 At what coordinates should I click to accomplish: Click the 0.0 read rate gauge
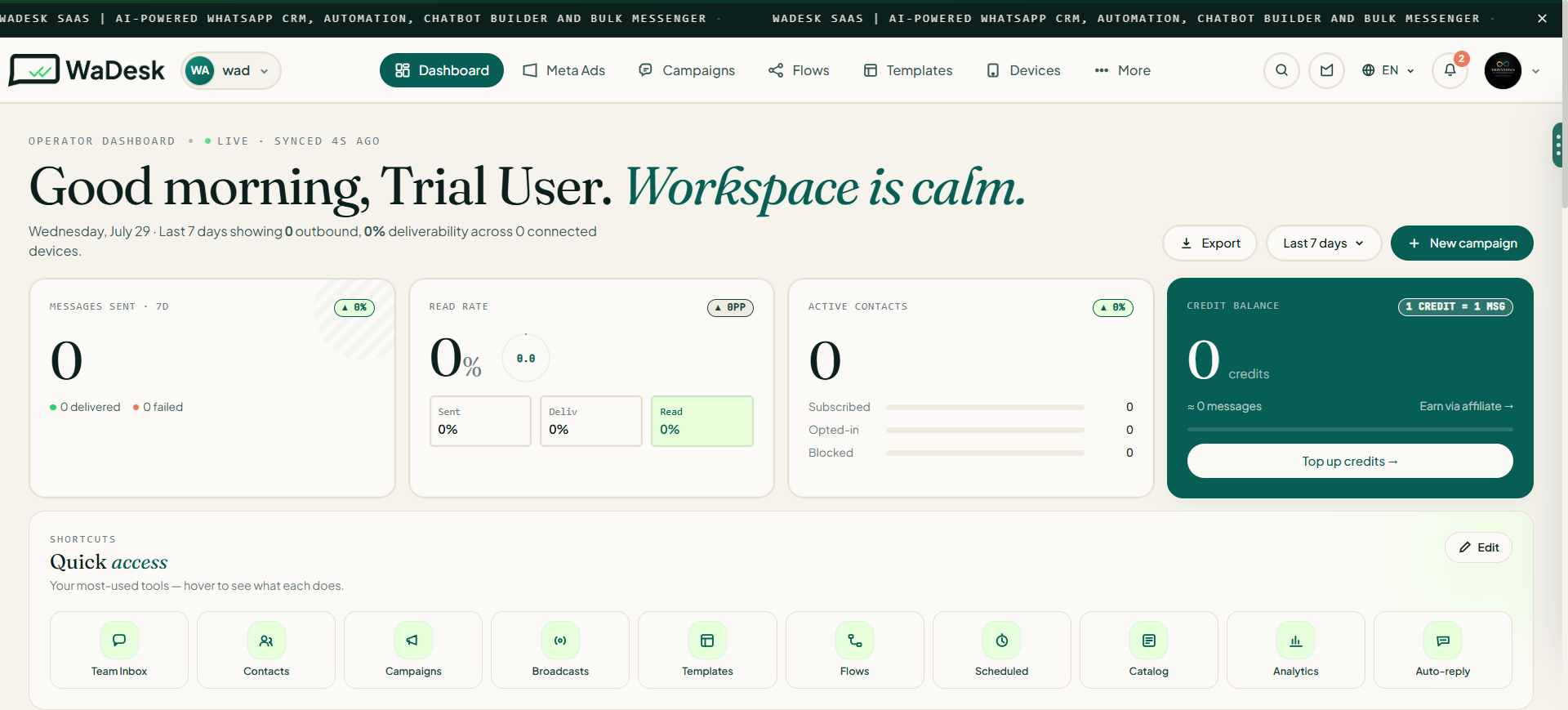[526, 358]
